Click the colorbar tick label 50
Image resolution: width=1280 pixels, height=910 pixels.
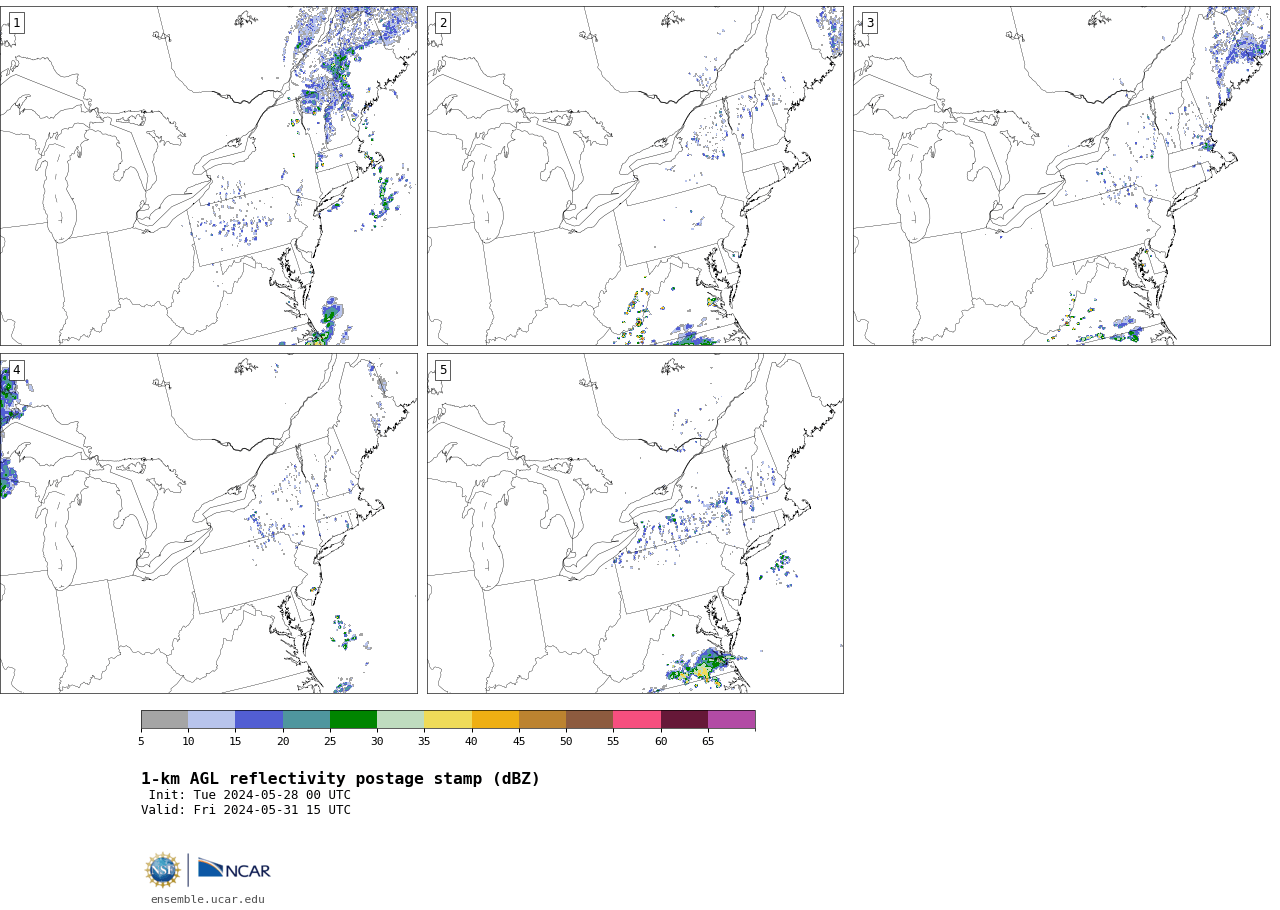566,741
